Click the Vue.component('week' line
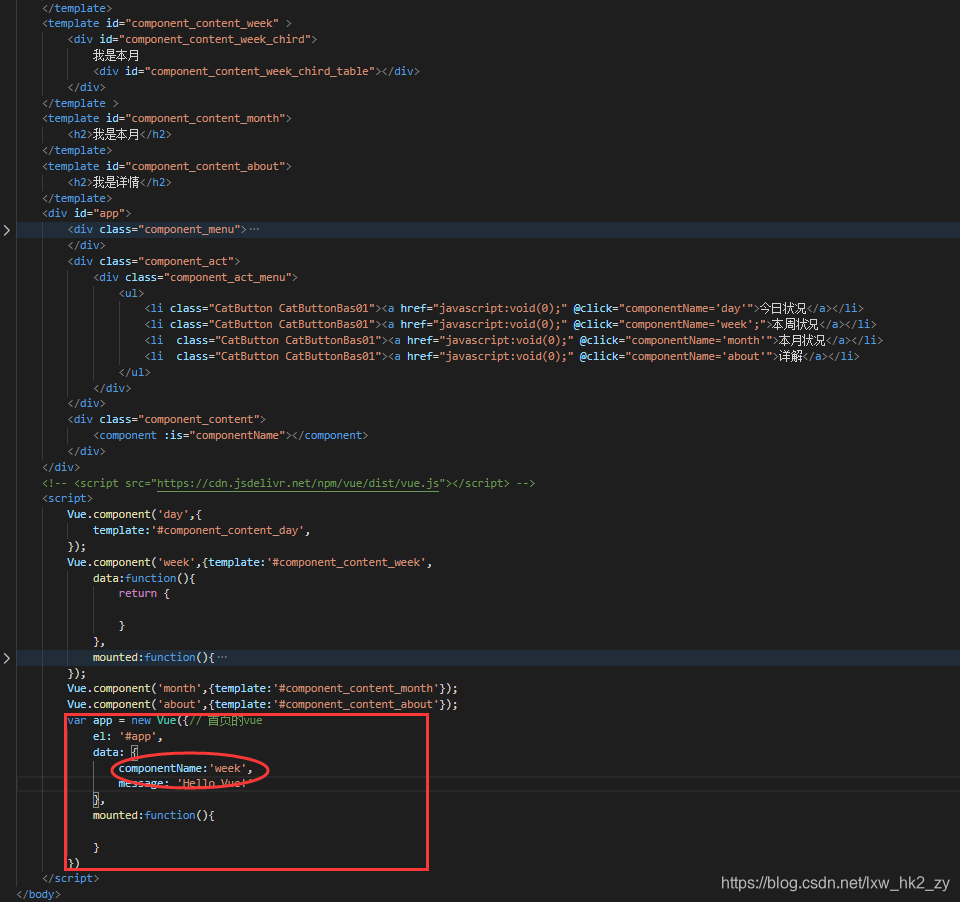Image resolution: width=960 pixels, height=902 pixels. pyautogui.click(x=250, y=562)
